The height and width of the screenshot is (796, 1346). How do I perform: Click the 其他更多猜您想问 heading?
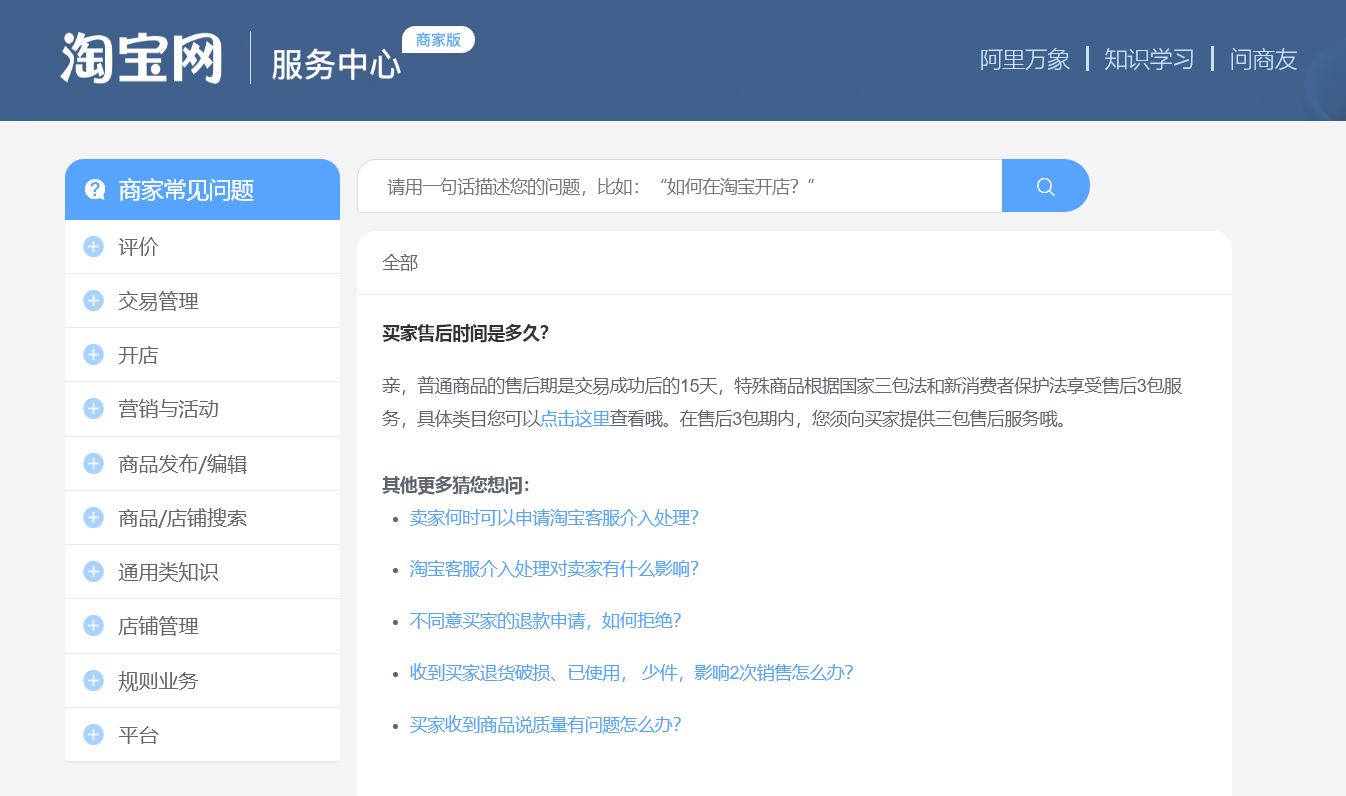(456, 485)
